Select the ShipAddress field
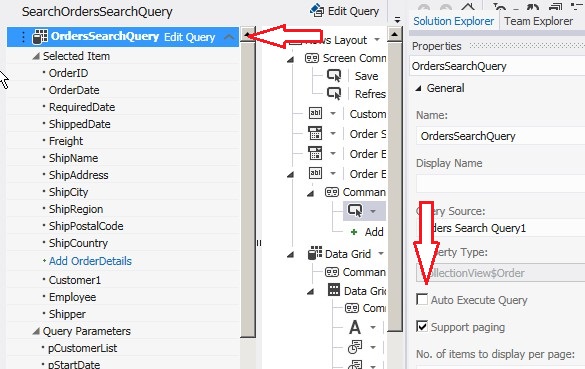 click(78, 175)
